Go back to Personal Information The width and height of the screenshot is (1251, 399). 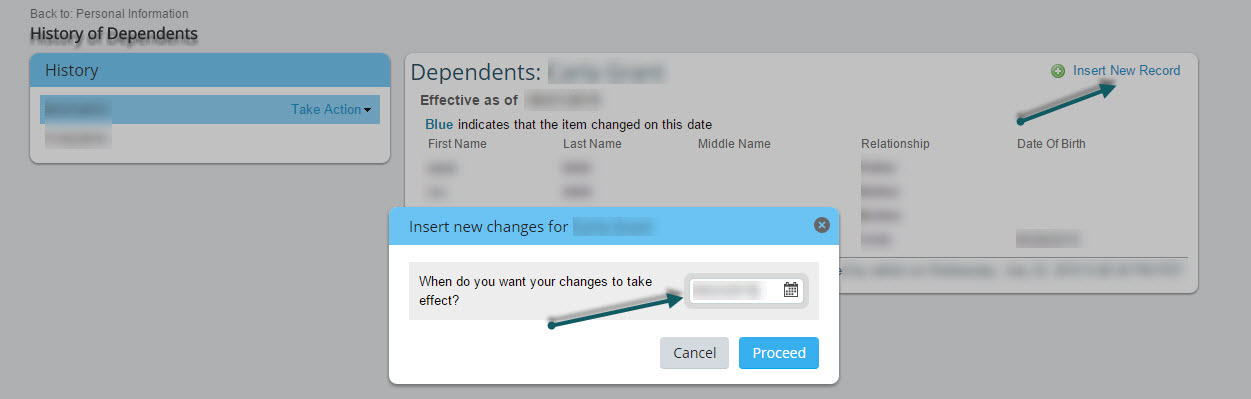pyautogui.click(x=109, y=14)
